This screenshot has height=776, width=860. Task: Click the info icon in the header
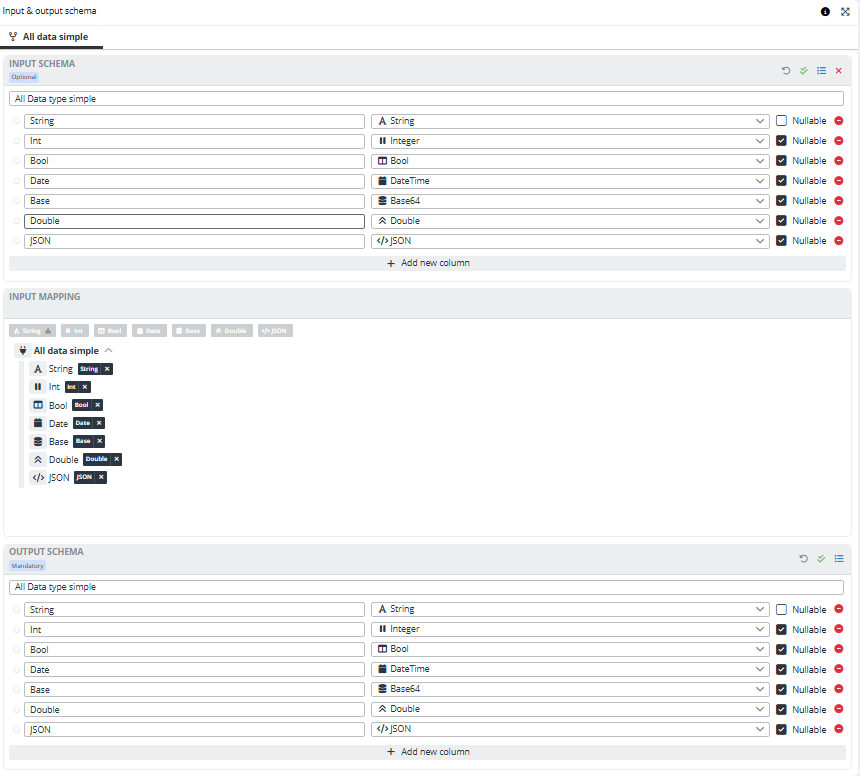tap(825, 12)
